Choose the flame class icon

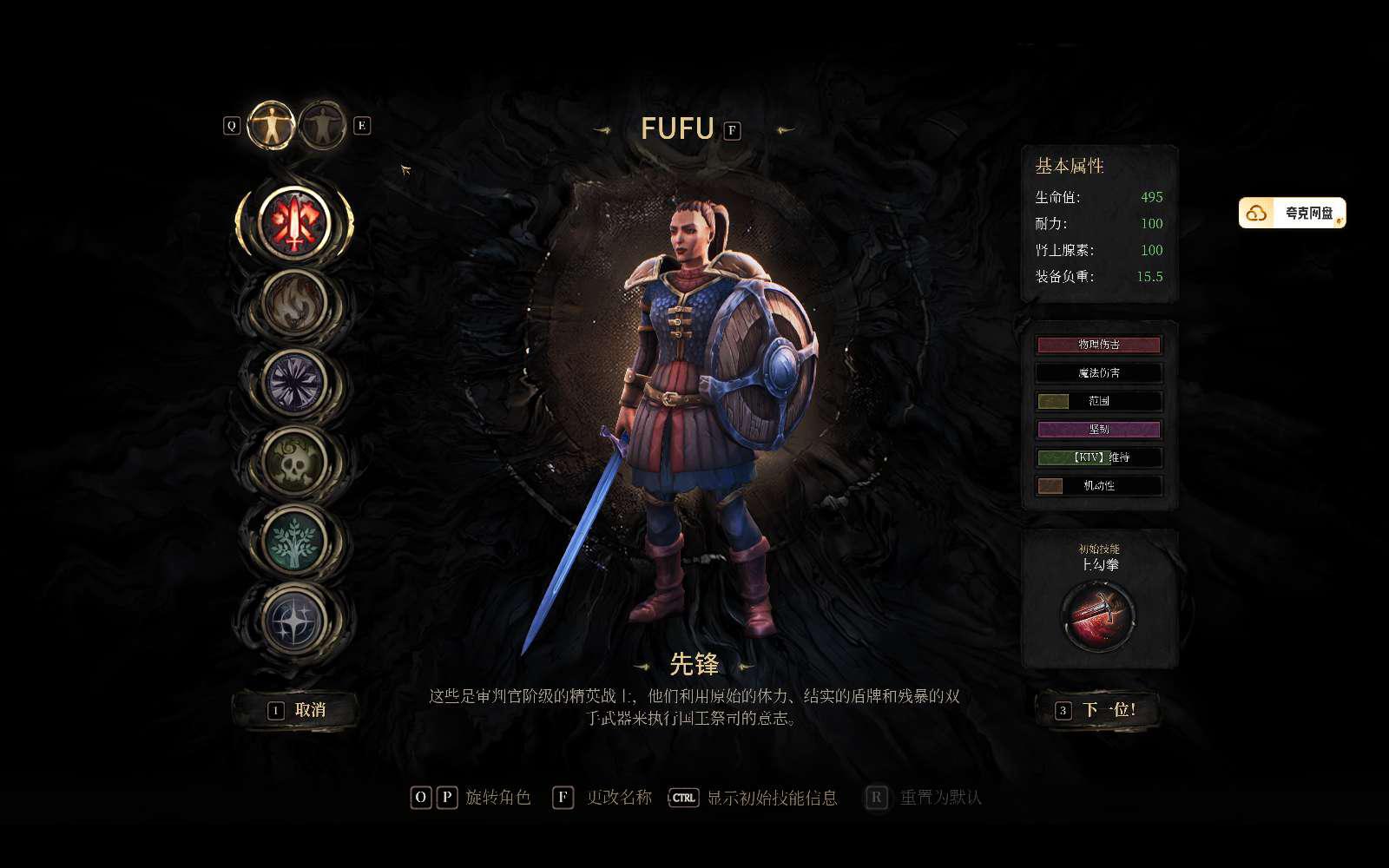pos(294,303)
